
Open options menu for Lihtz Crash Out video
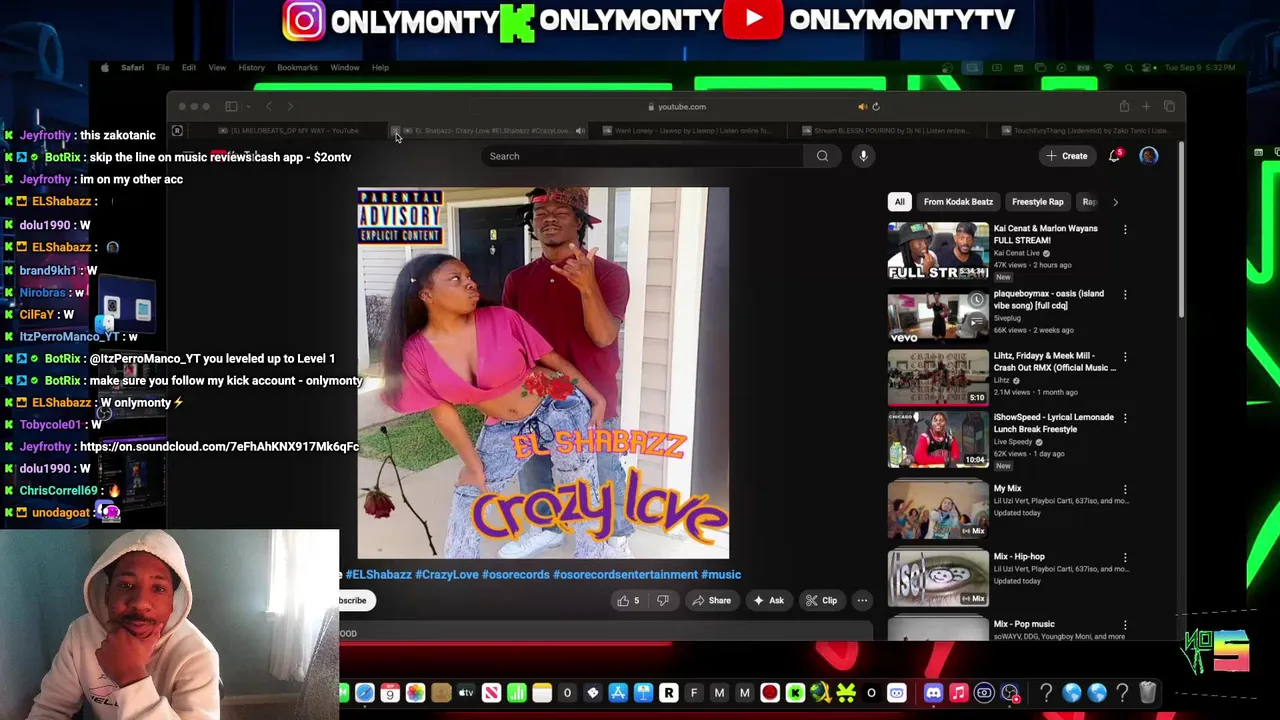(1125, 357)
